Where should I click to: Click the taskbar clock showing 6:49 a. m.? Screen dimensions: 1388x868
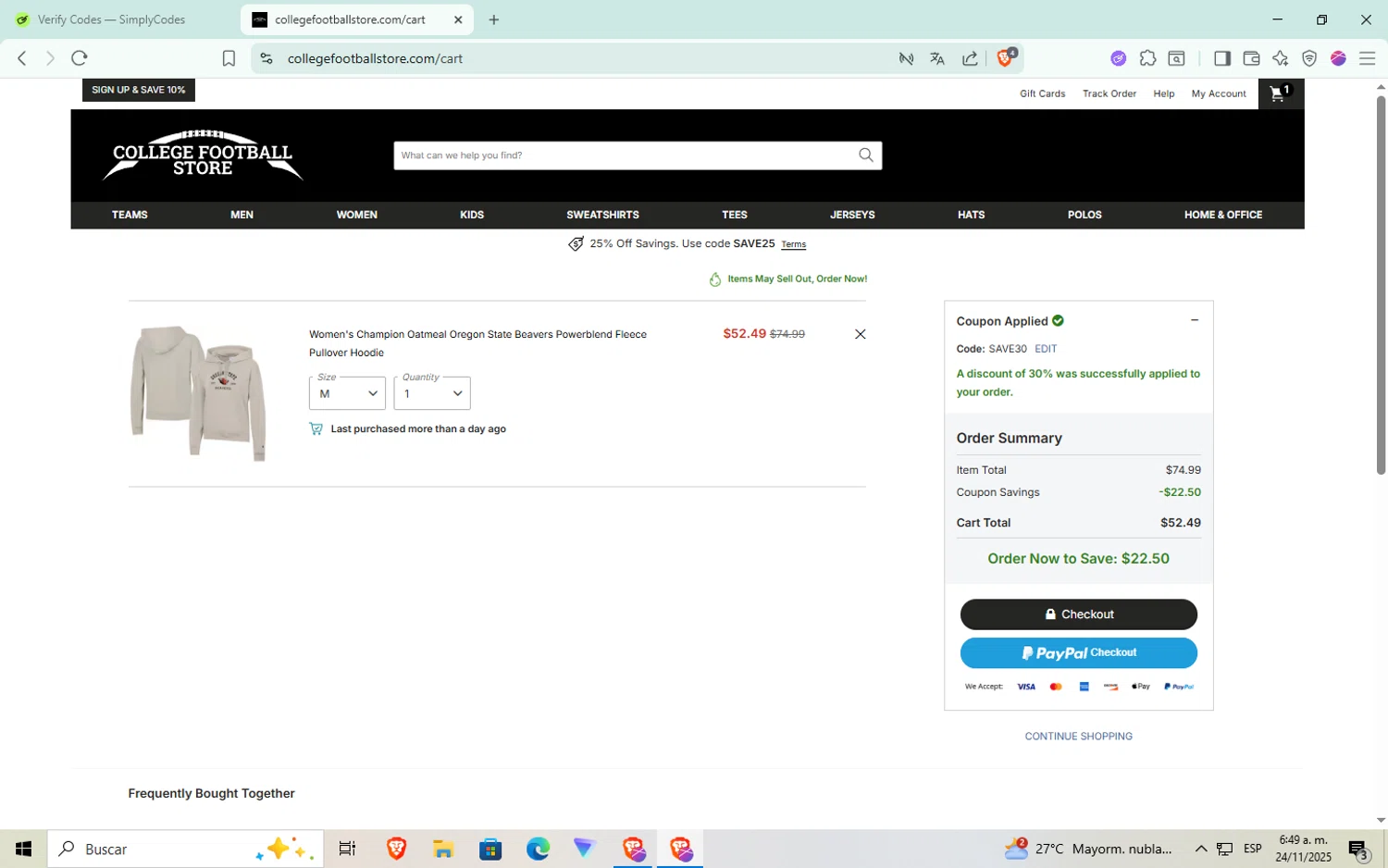pyautogui.click(x=1303, y=849)
